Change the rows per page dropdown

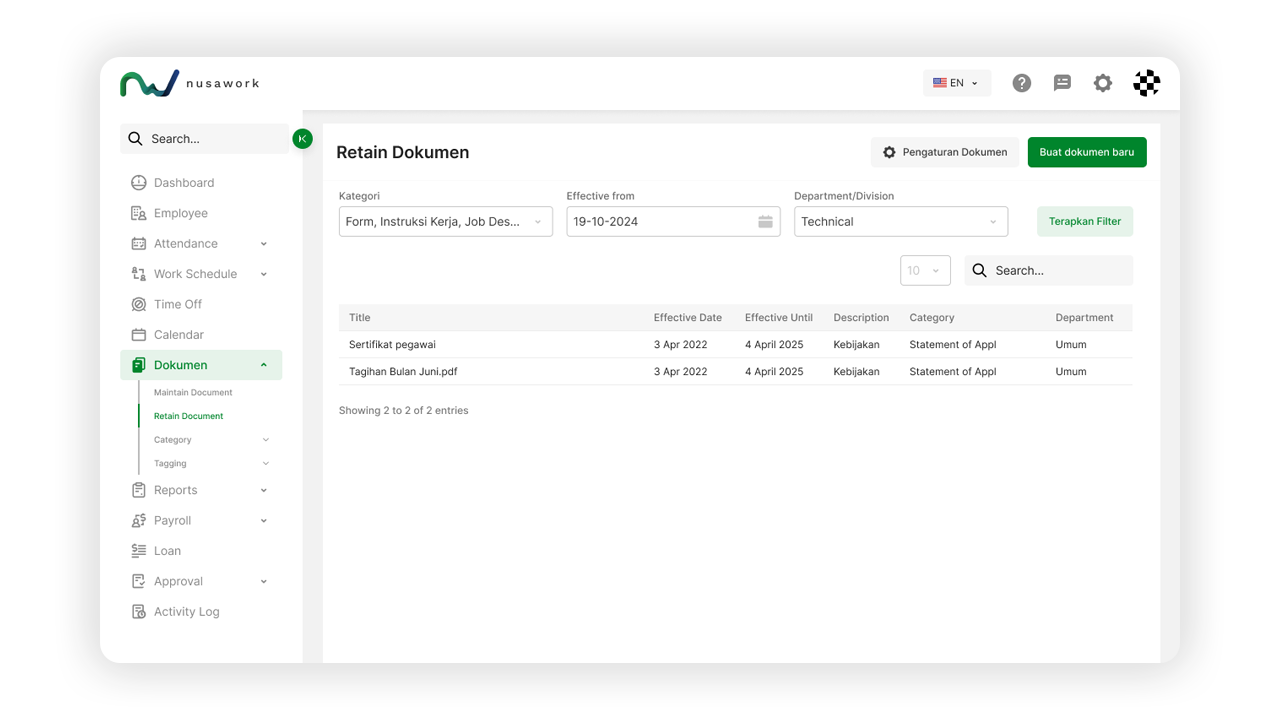point(924,271)
